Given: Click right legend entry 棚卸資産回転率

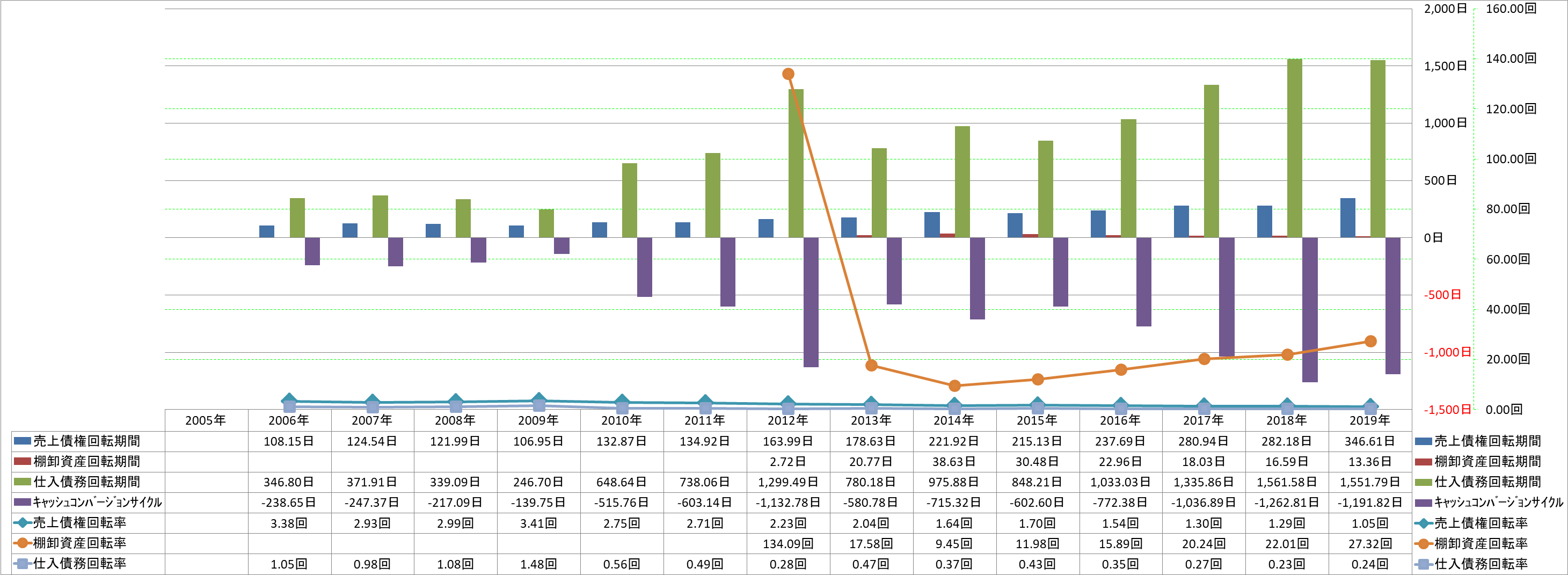Looking at the screenshot, I should [x=1471, y=543].
